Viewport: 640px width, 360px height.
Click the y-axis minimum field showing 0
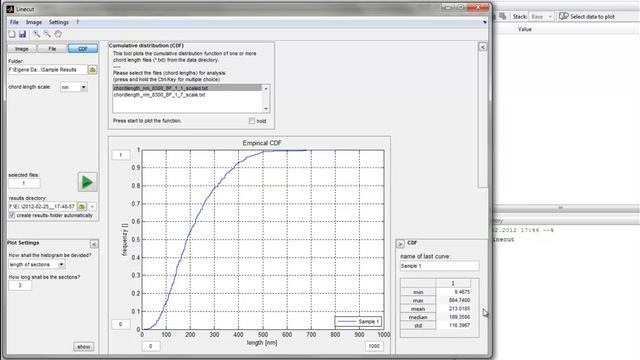[121, 324]
